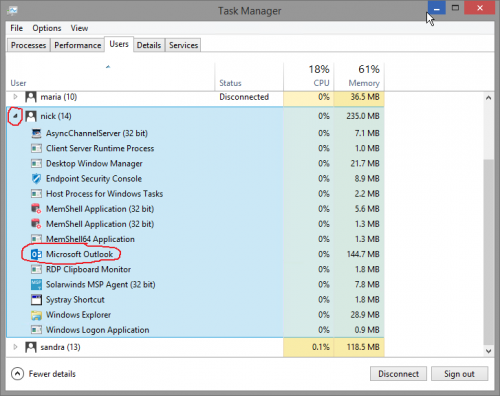Select the AsyncChannelServer (32 bit) row

195,133
